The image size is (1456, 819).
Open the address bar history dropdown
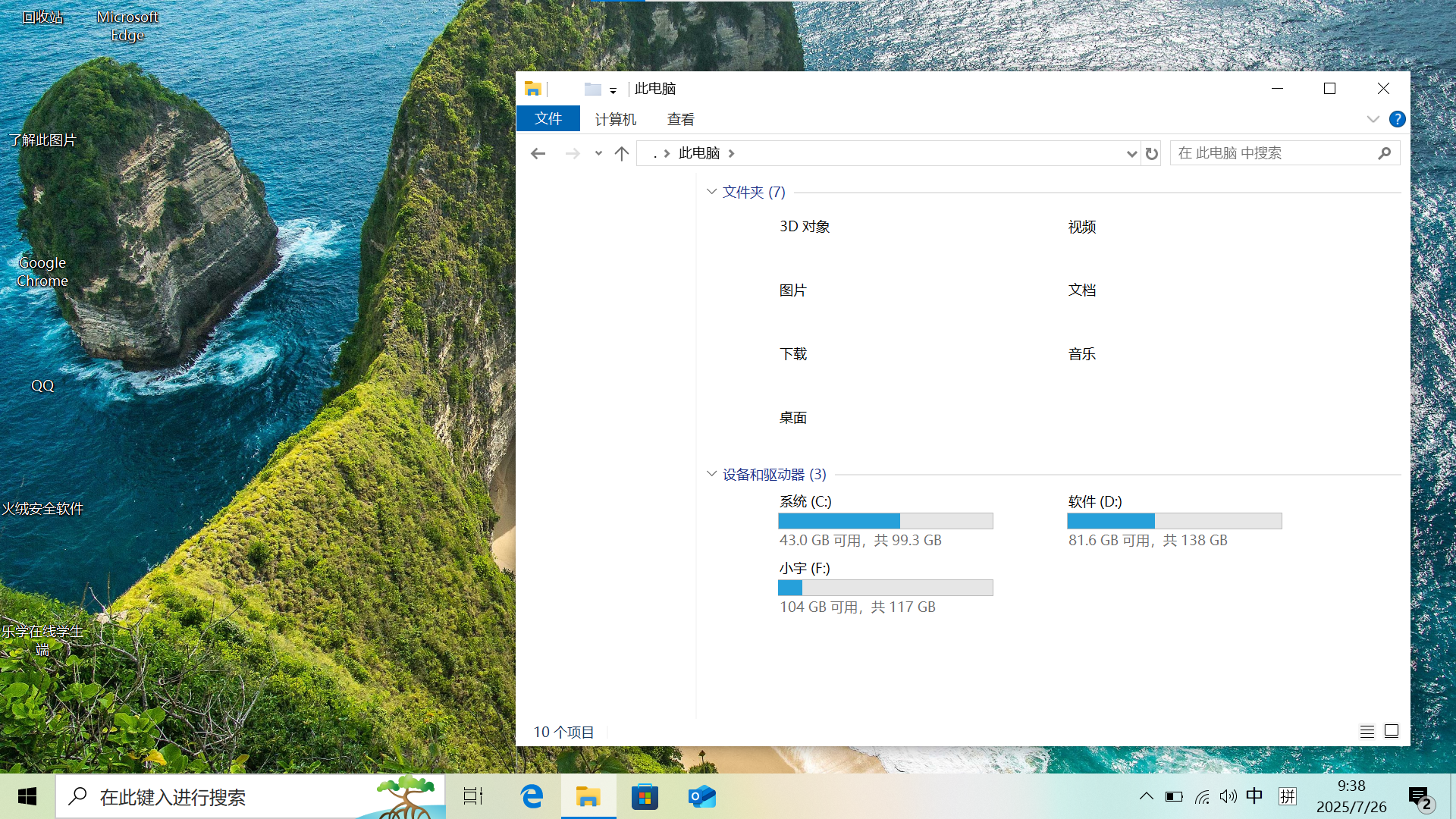pyautogui.click(x=1131, y=154)
